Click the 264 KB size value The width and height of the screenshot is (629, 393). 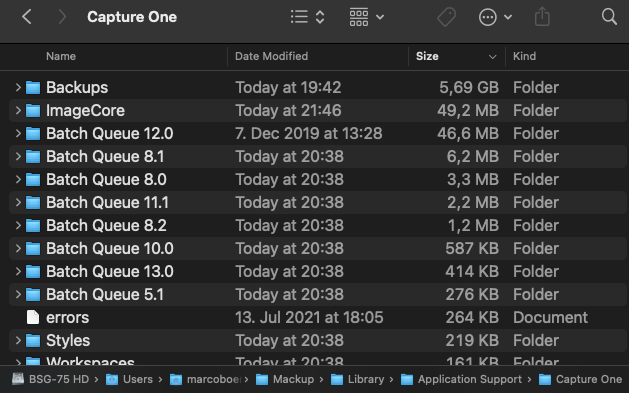[472, 318]
